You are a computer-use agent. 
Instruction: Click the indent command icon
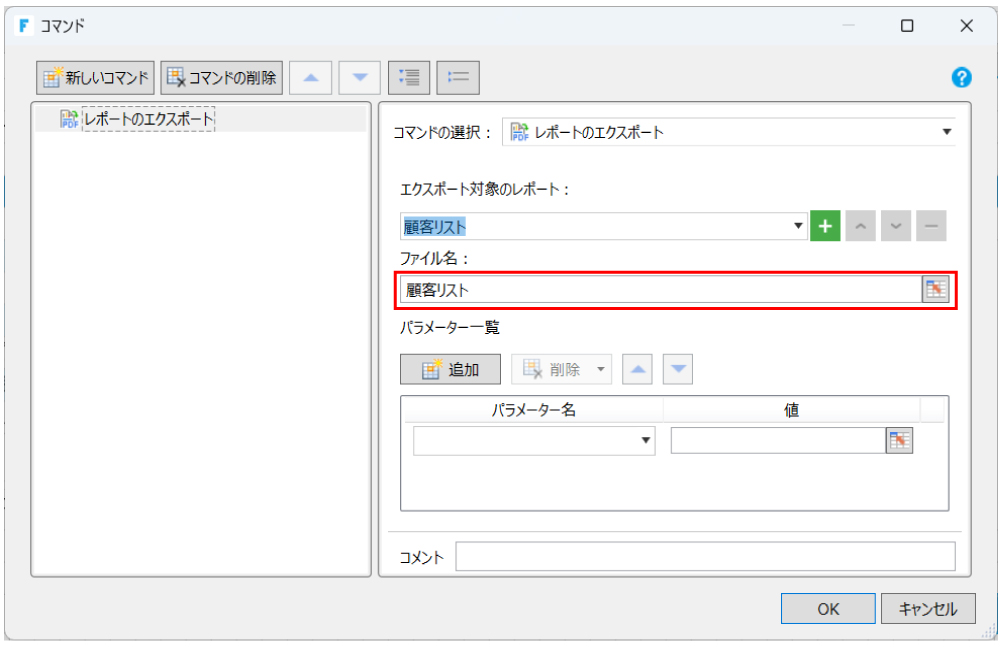click(x=409, y=77)
